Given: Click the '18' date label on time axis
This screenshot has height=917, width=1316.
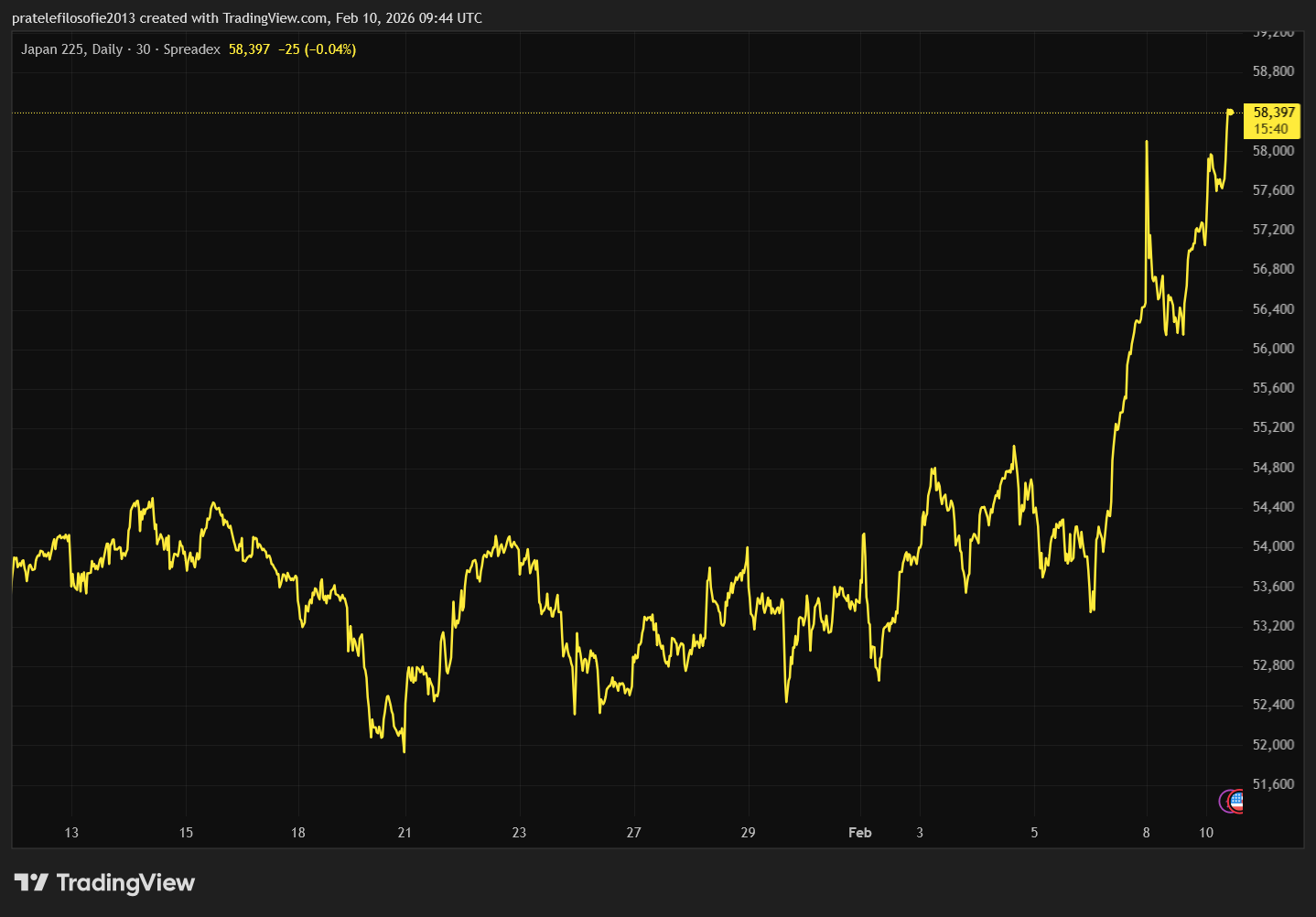Looking at the screenshot, I should (298, 833).
